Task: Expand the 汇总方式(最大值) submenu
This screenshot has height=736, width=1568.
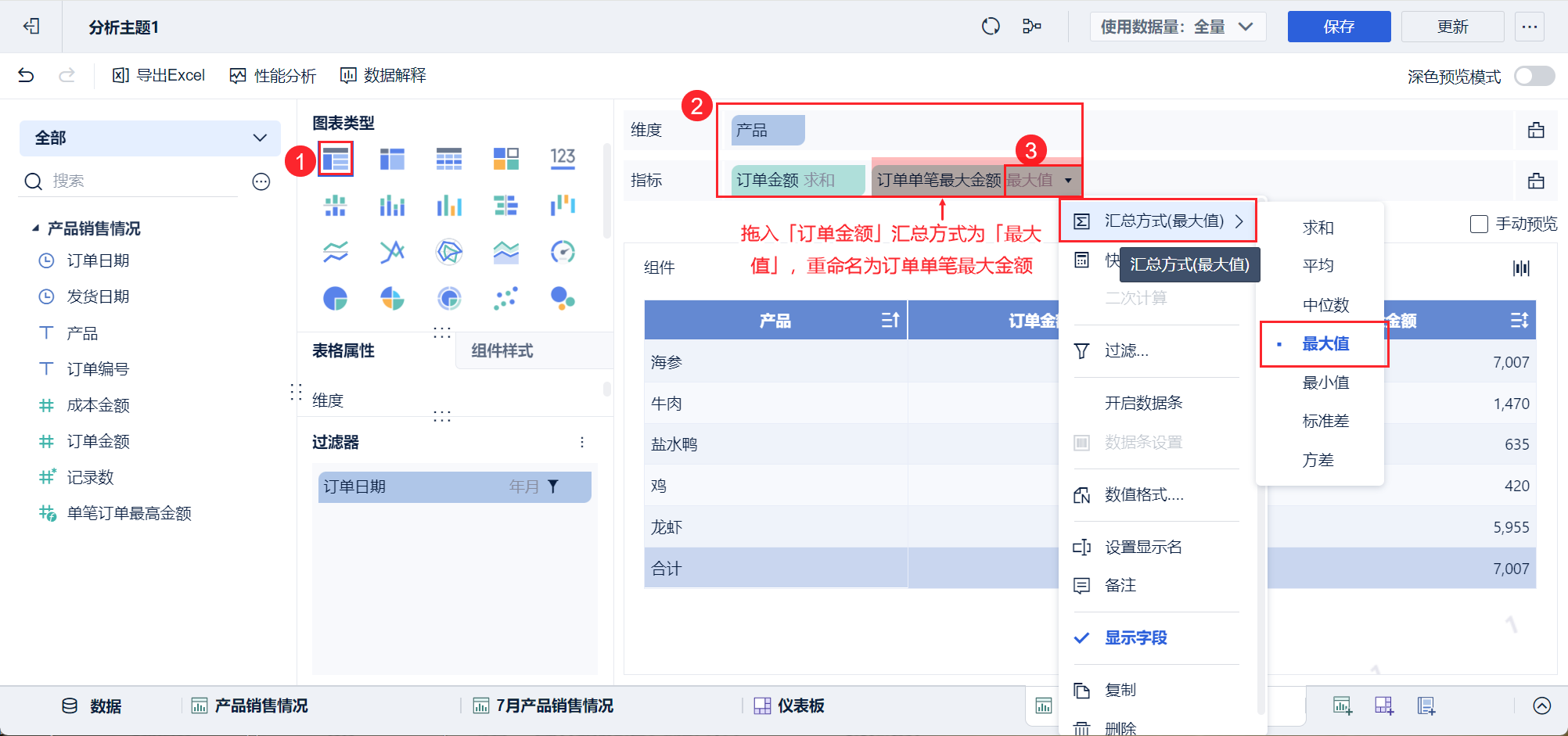Action: (x=1157, y=221)
